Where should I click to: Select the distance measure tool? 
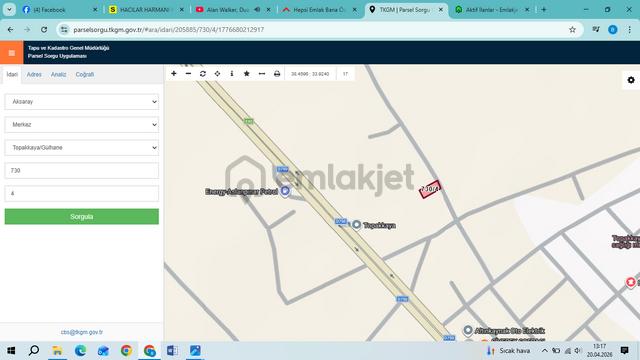[x=262, y=73]
